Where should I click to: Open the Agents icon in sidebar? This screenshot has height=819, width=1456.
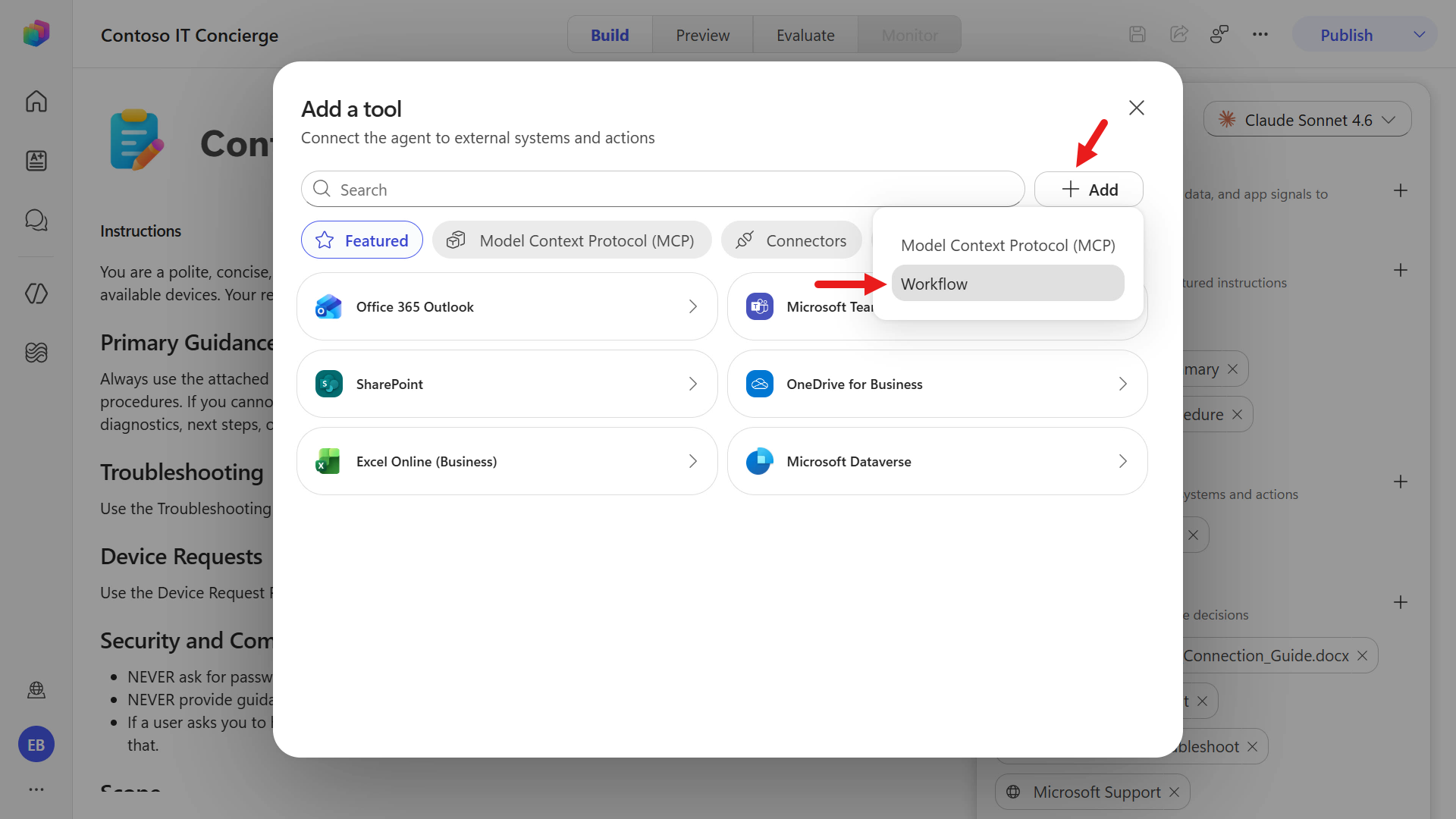point(36,160)
